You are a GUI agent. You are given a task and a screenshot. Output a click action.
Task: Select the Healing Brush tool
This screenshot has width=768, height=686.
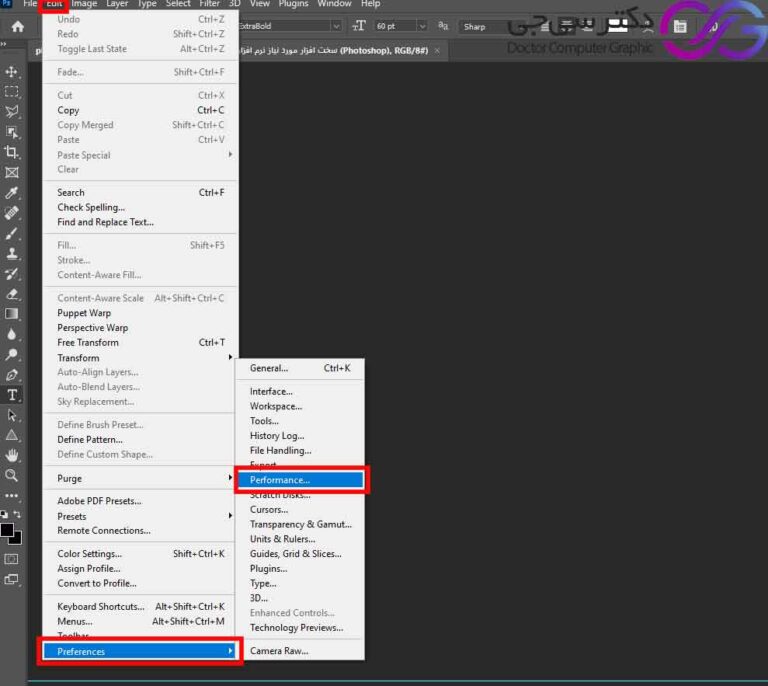click(12, 213)
